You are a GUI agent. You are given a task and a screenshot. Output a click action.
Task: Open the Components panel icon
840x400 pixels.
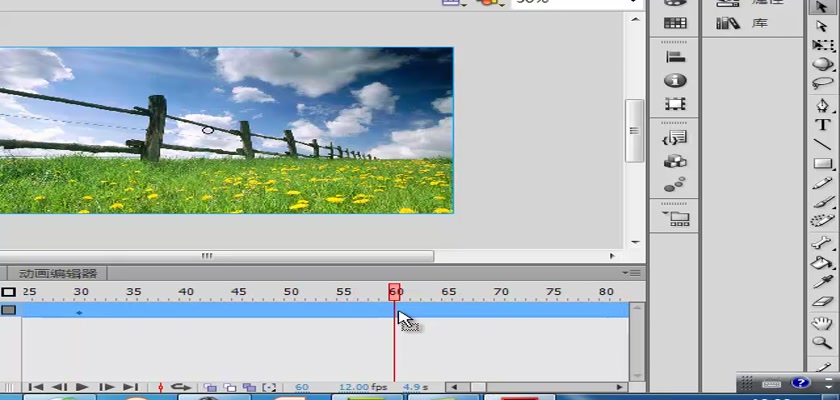(674, 161)
